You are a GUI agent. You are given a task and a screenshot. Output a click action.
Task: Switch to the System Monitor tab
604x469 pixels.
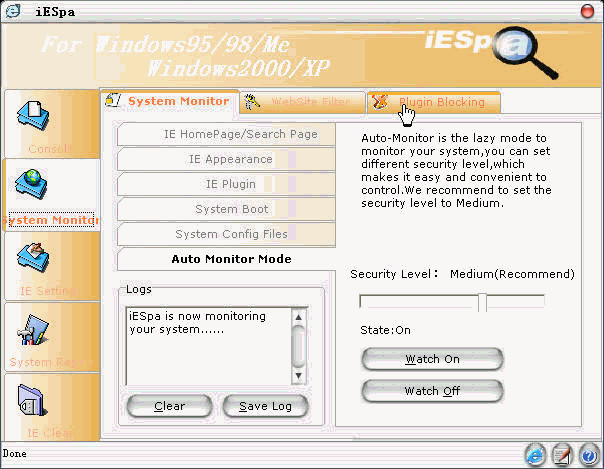169,102
